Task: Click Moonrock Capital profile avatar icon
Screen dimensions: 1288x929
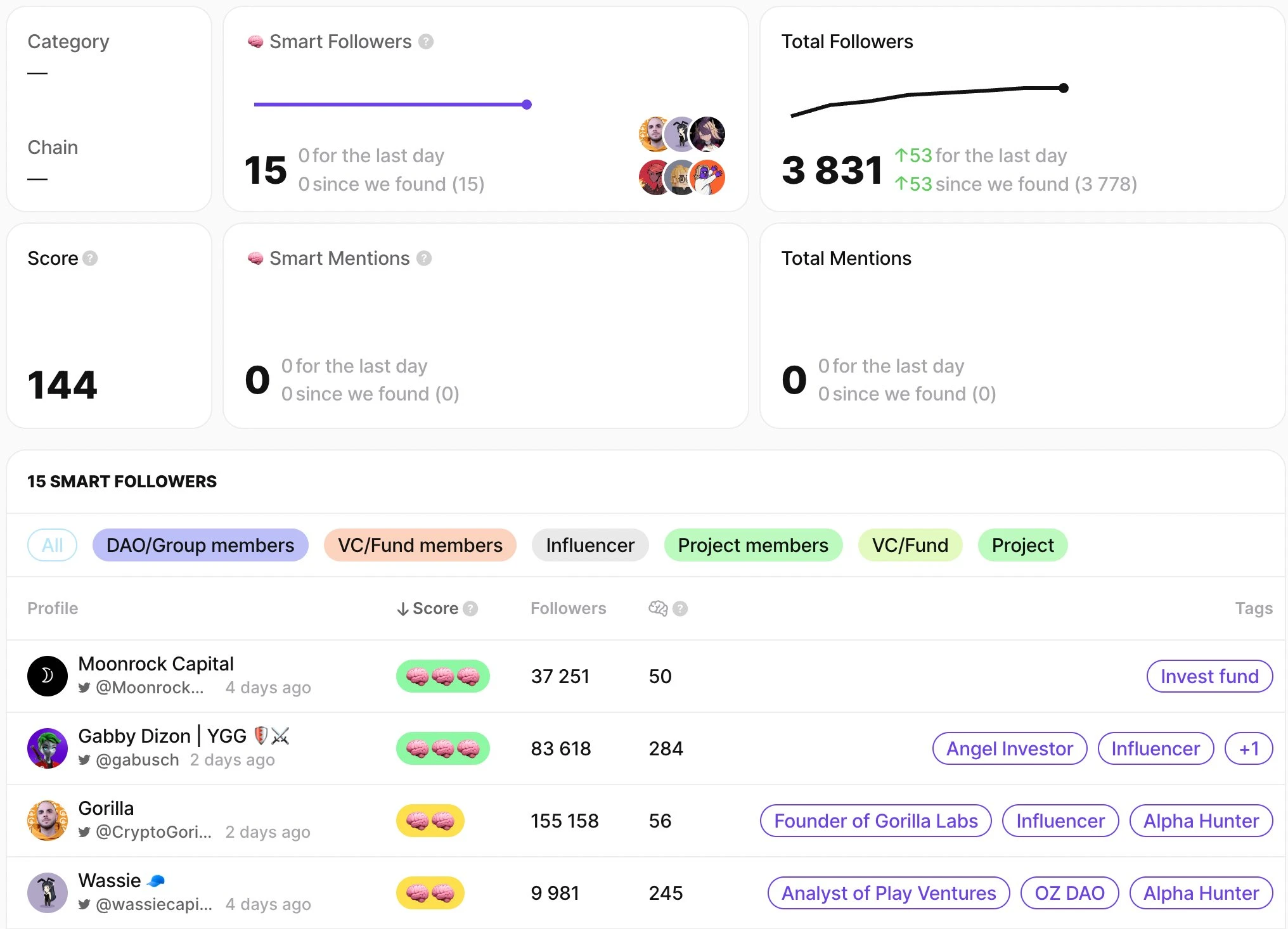Action: [46, 675]
